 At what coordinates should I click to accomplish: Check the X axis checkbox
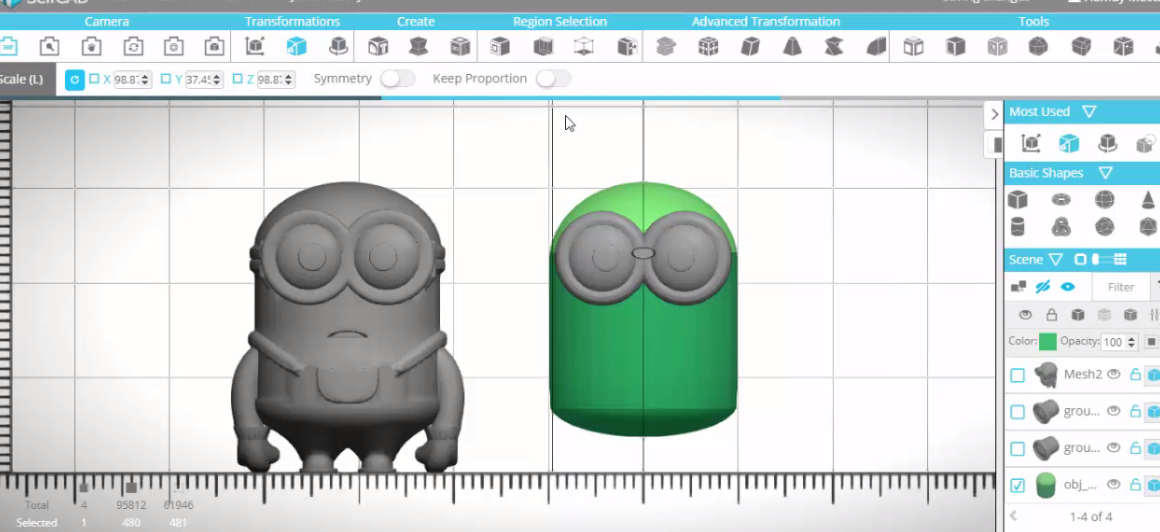tap(94, 78)
